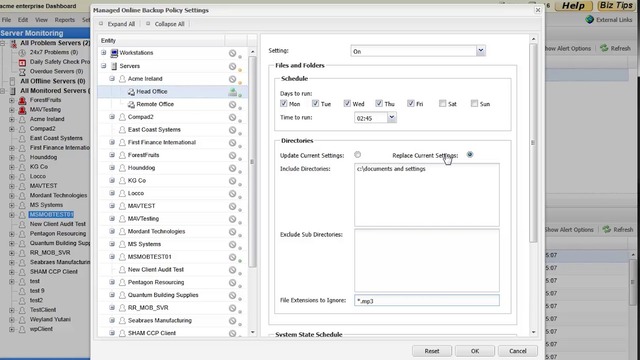Image resolution: width=640 pixels, height=360 pixels.
Task: Click the Daily Safety Check icon
Action: coord(22,62)
